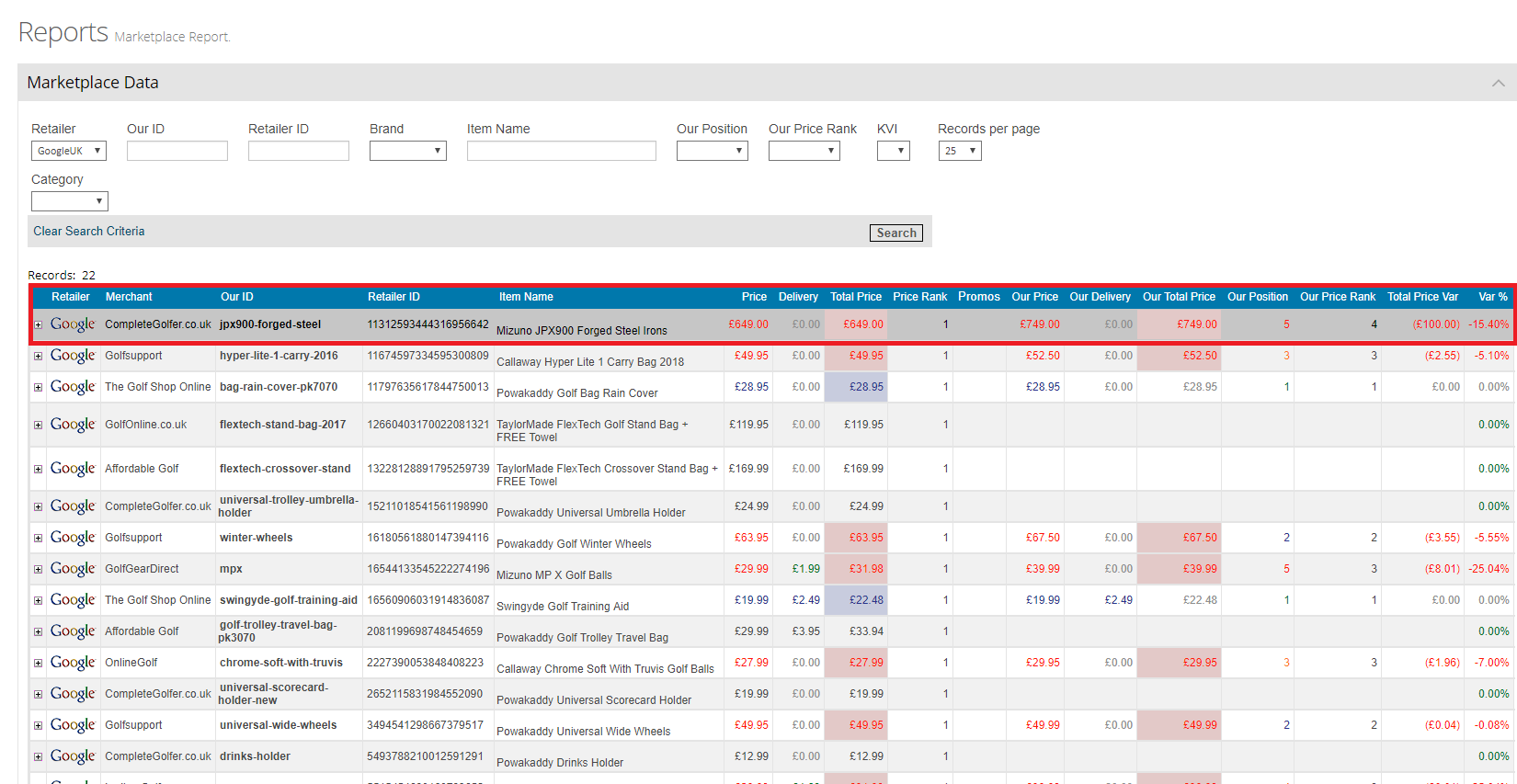This screenshot has width=1517, height=784.
Task: Expand the Callaway Hyper Lite 1 Carry Bag row
Action: 39,356
